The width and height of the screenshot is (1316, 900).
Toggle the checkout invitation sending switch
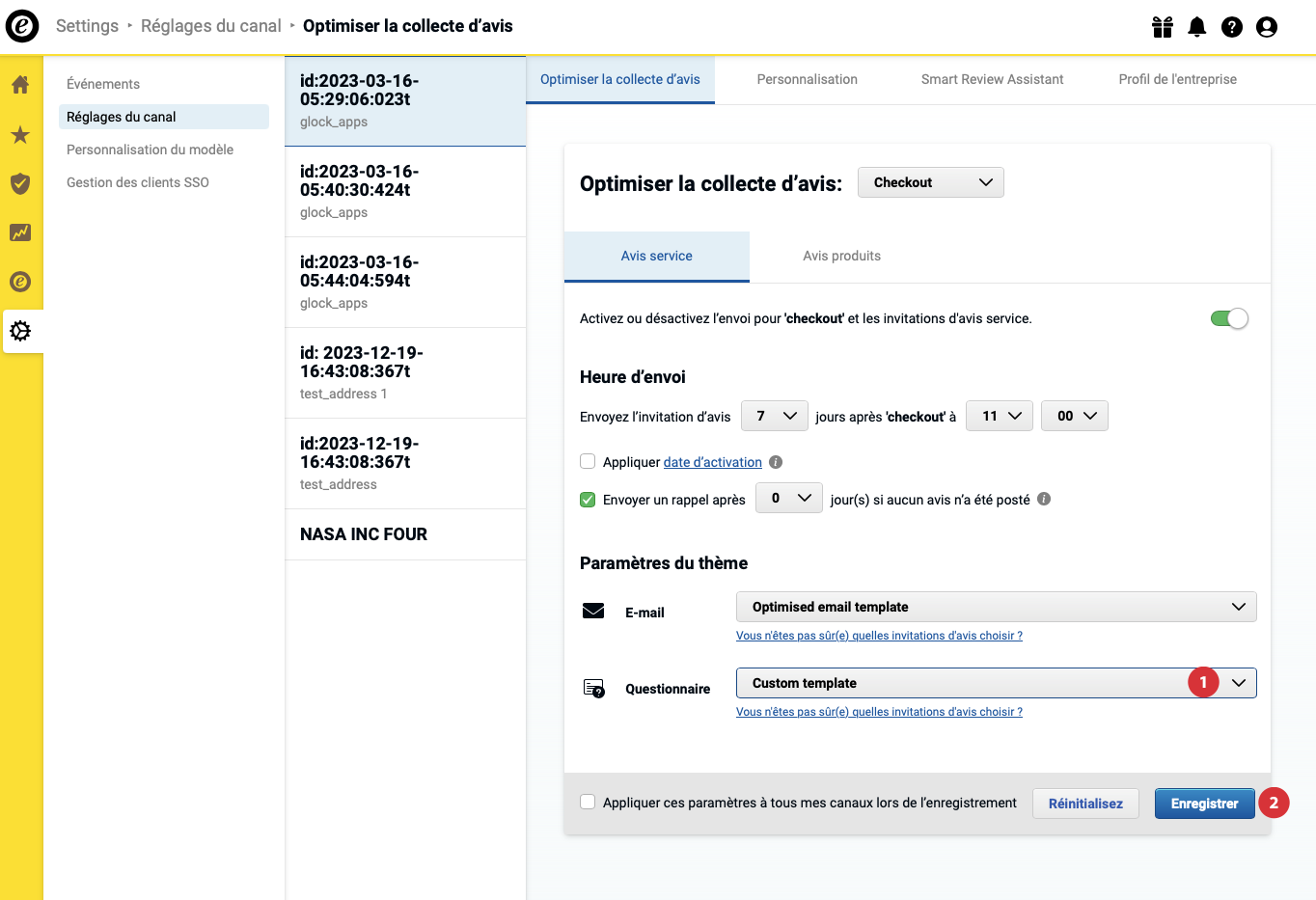point(1229,318)
